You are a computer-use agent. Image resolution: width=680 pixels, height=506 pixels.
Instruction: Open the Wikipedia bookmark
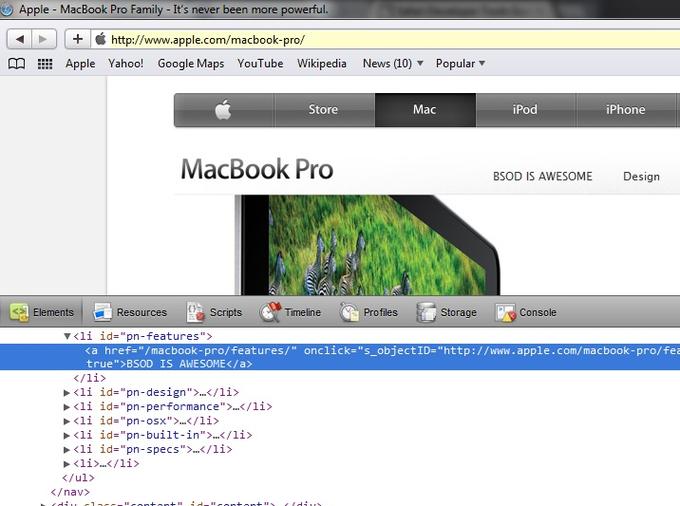pos(322,63)
